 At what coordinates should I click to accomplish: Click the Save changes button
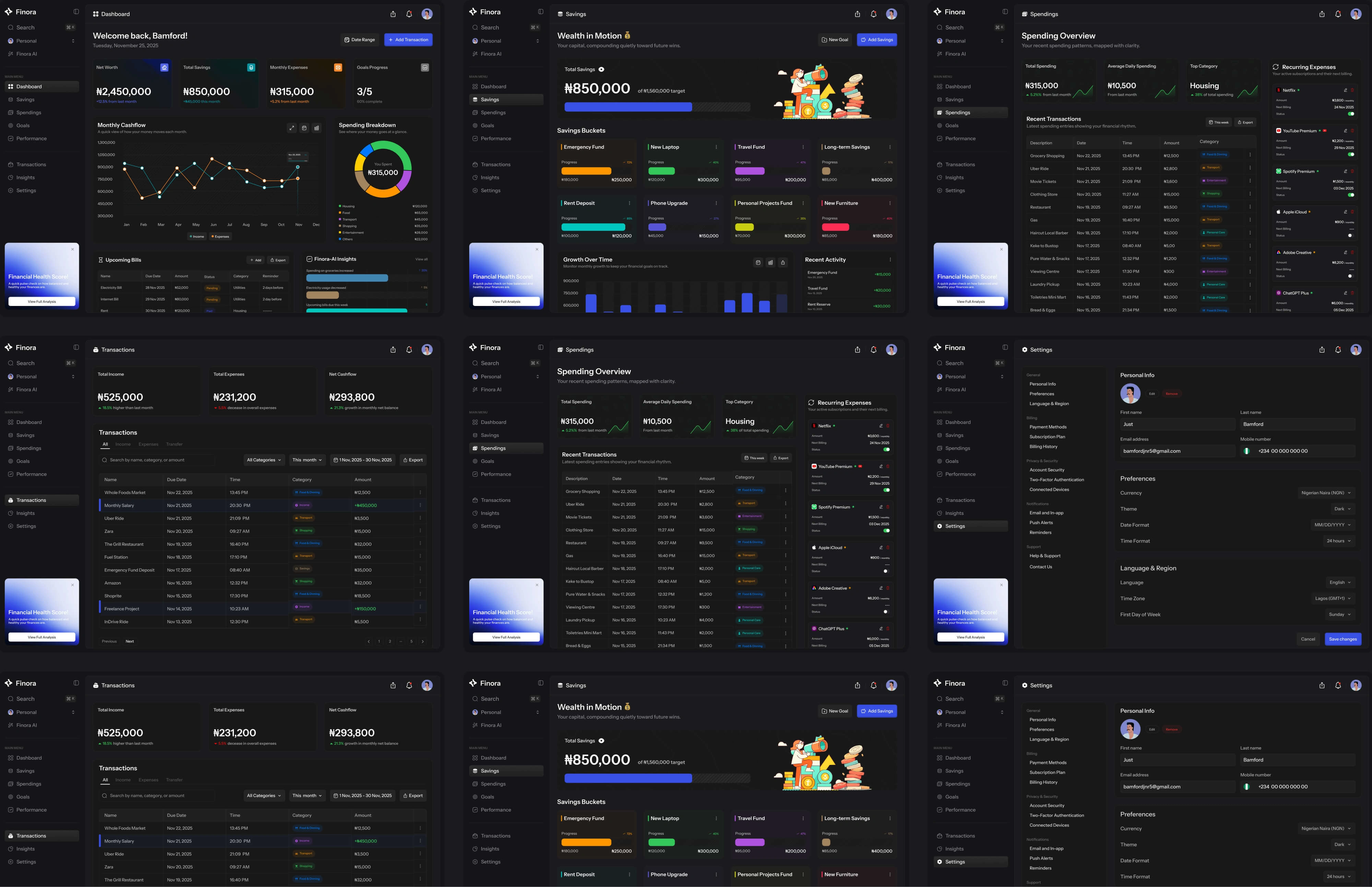tap(1343, 639)
